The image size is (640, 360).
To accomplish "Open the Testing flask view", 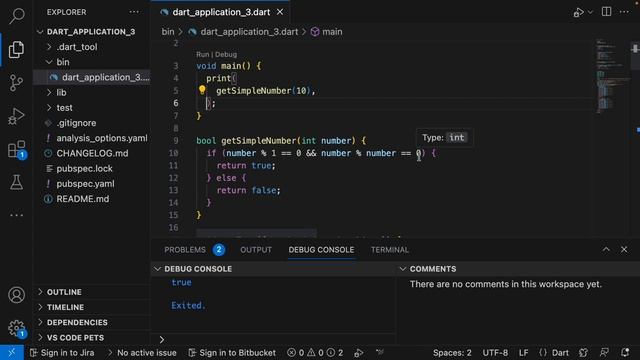I will [x=16, y=182].
